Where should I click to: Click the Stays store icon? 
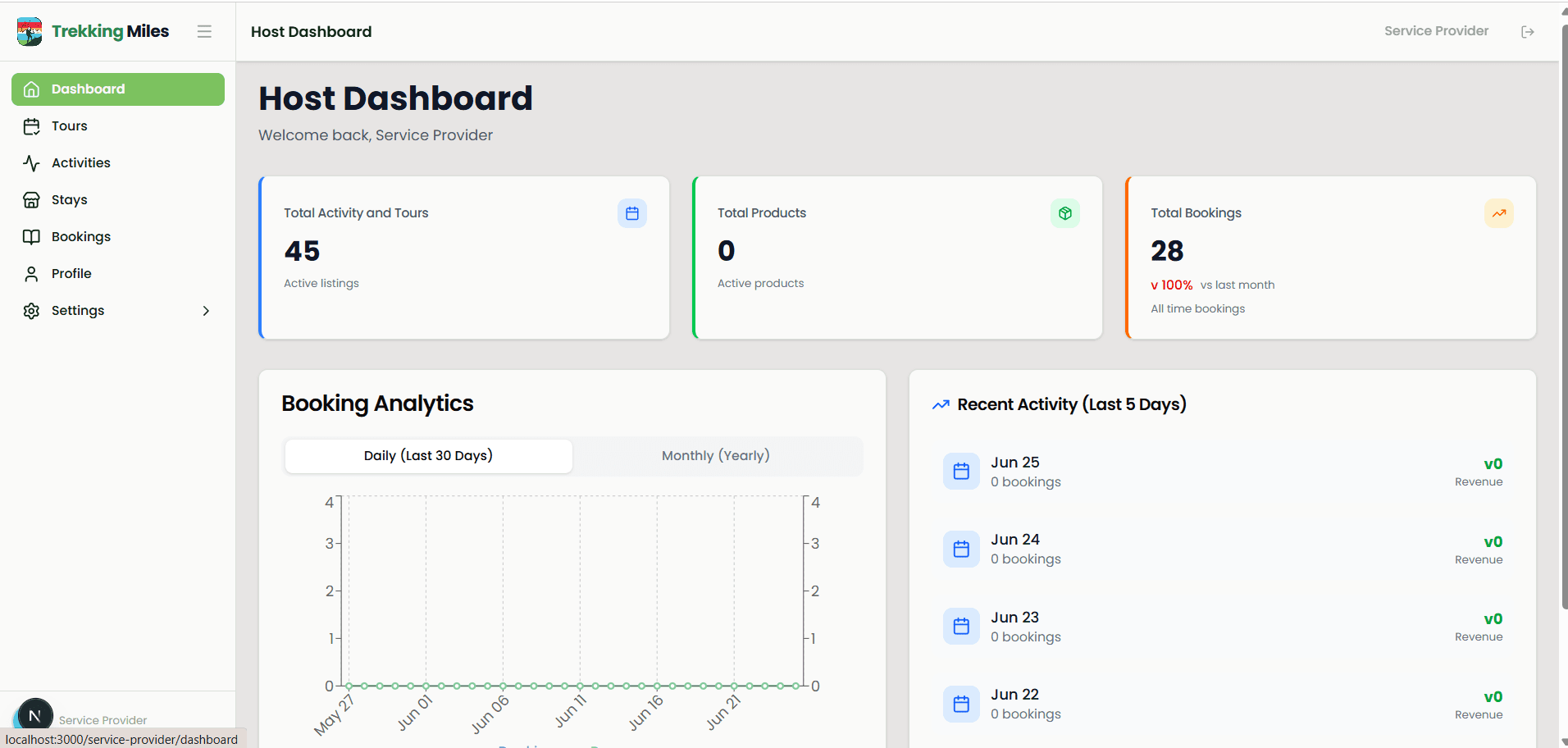pyautogui.click(x=31, y=200)
